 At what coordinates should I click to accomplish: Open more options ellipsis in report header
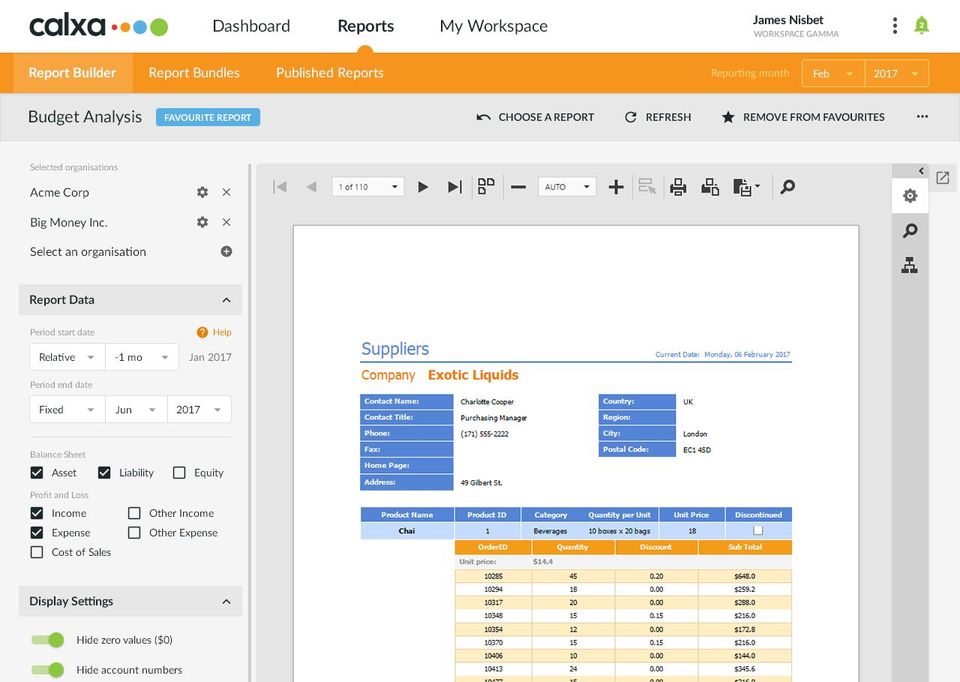(922, 116)
